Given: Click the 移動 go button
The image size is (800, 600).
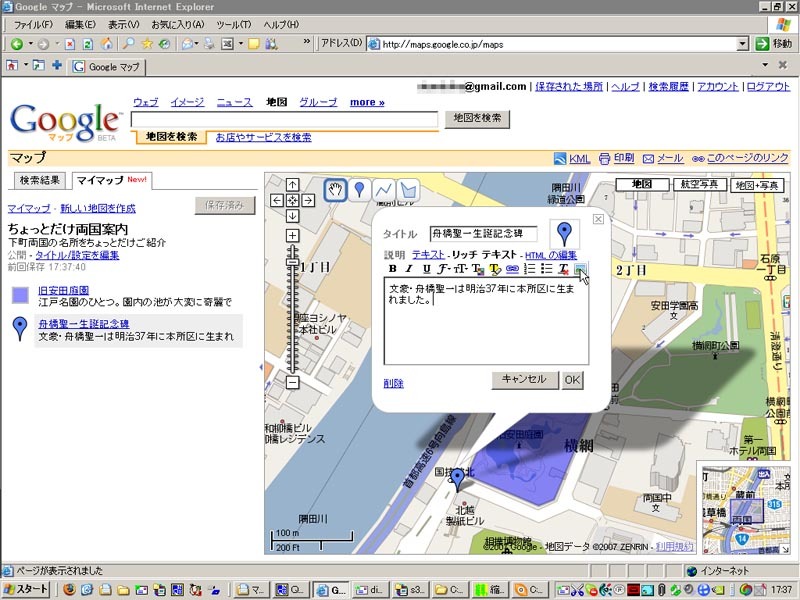Looking at the screenshot, I should [773, 44].
